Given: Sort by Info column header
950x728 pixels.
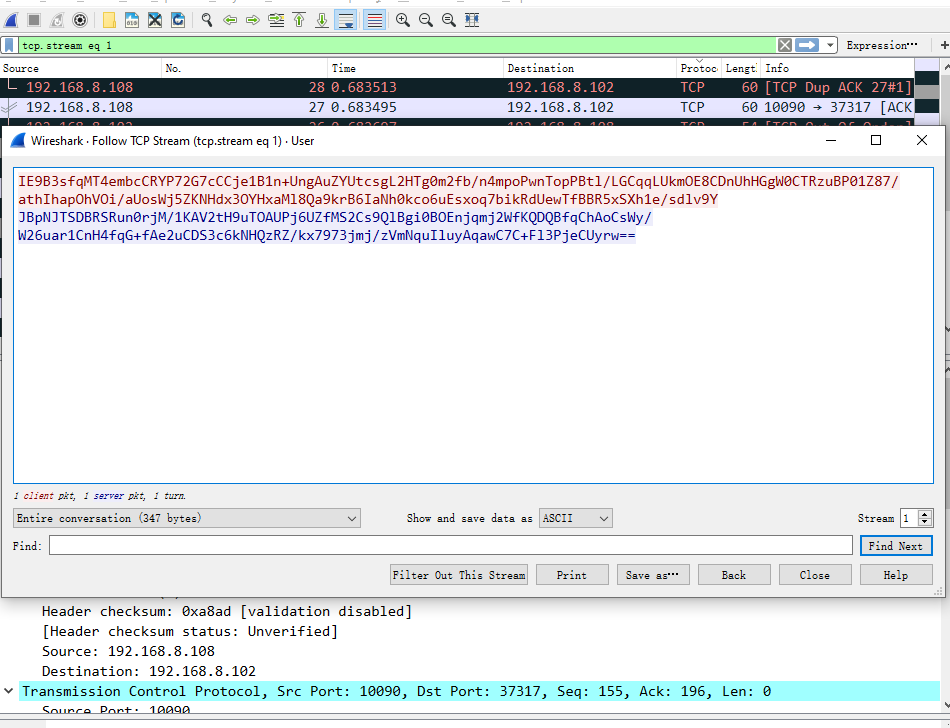Looking at the screenshot, I should point(837,68).
